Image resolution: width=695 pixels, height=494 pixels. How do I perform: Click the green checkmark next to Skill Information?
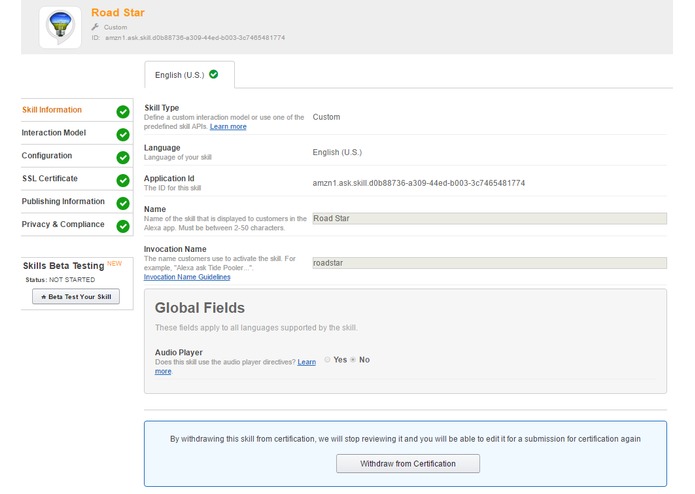123,112
